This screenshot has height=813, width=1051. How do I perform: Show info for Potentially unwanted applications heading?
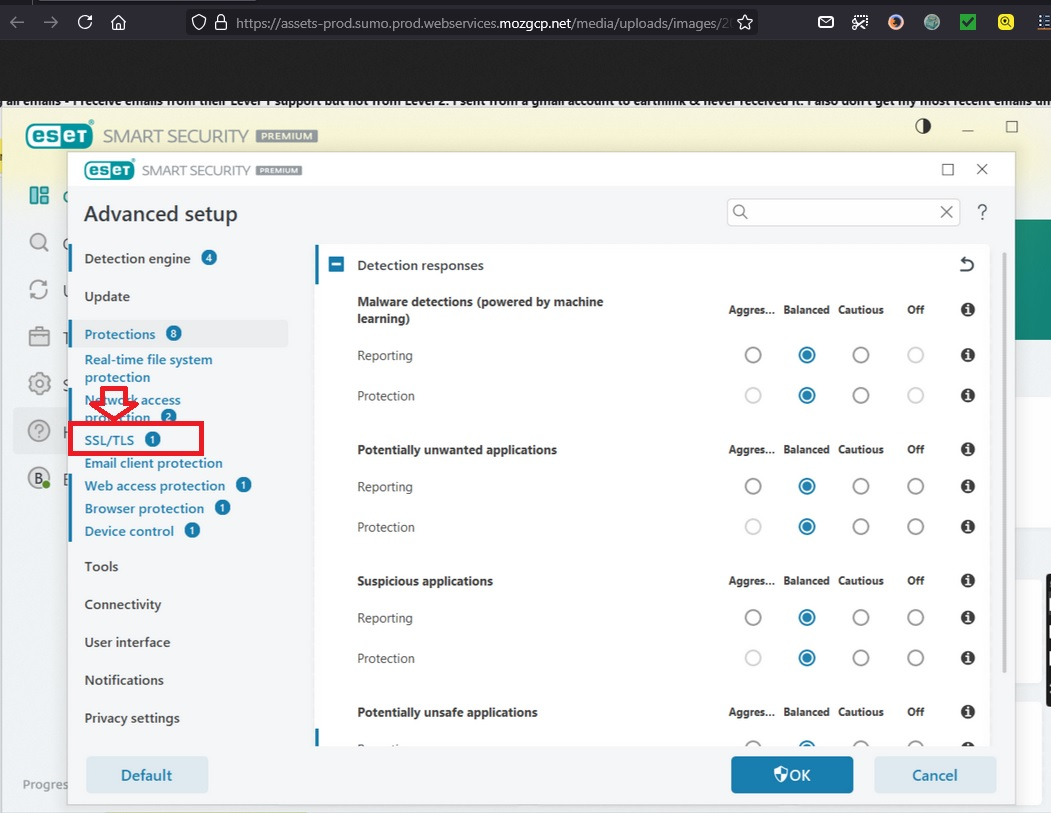pos(967,449)
